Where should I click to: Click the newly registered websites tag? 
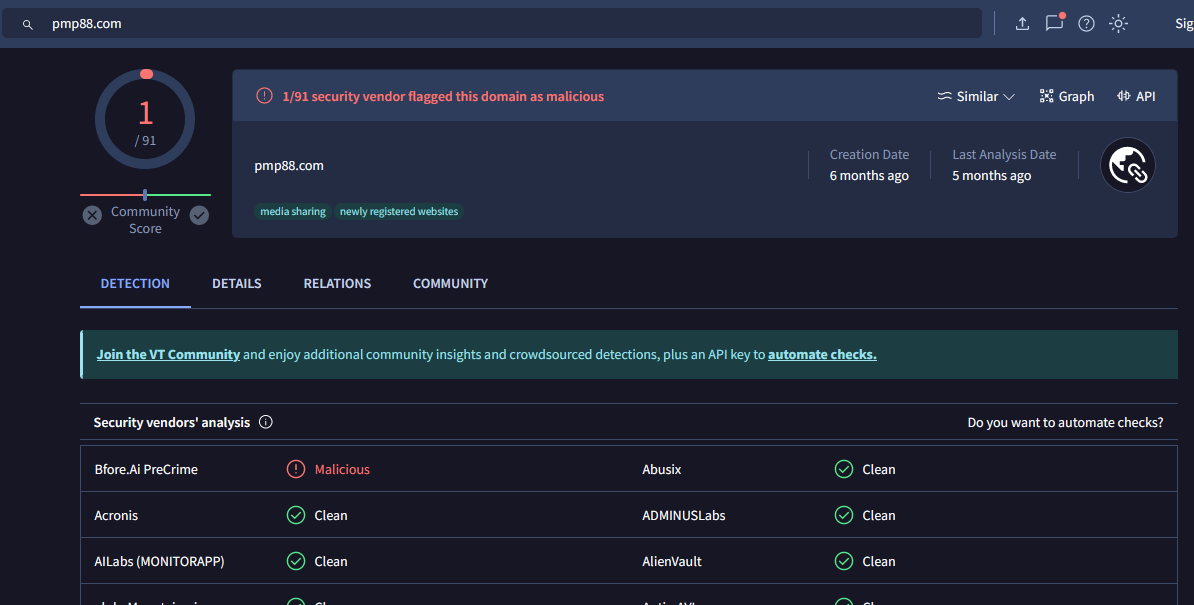pos(399,212)
